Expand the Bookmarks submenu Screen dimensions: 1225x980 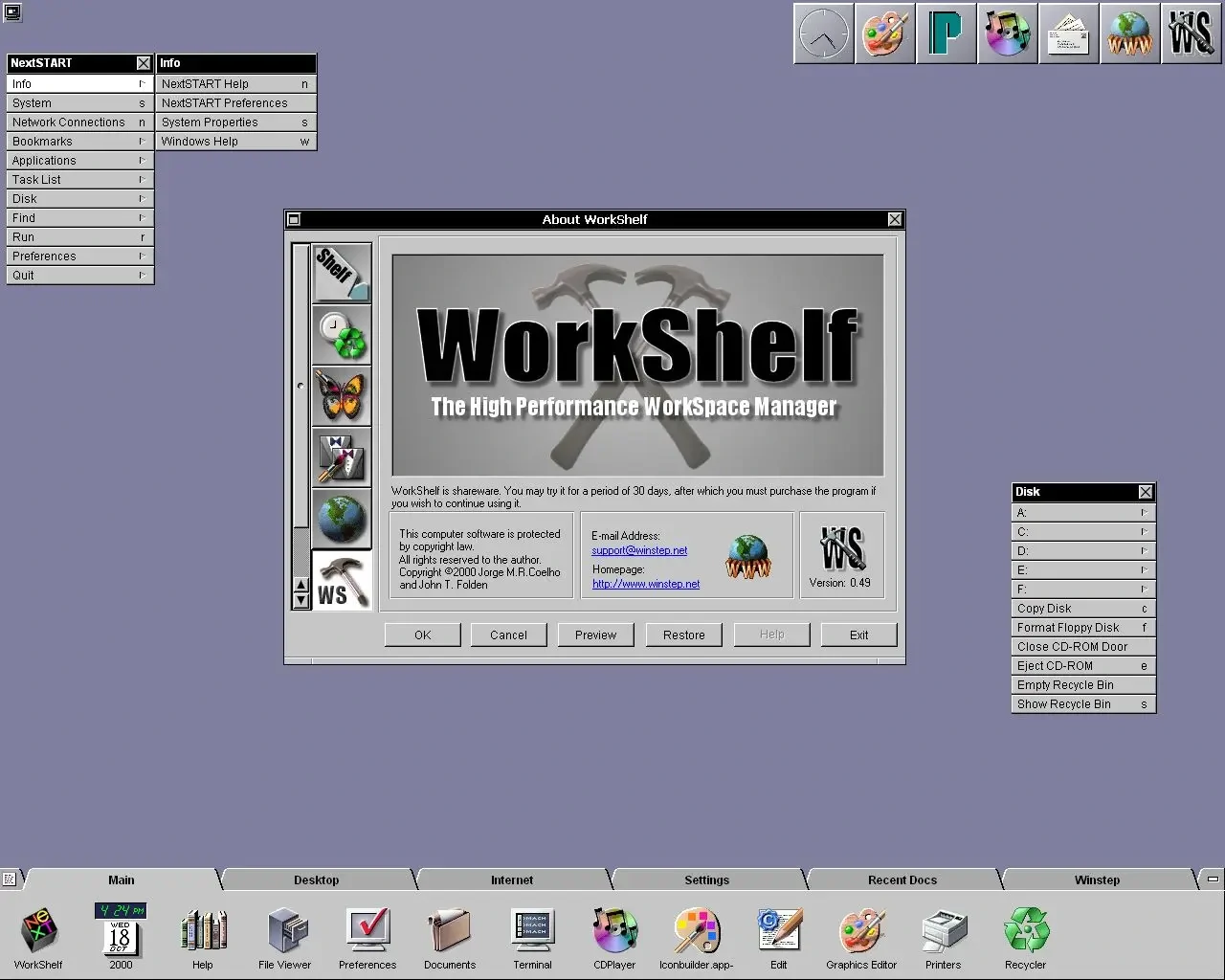coord(78,142)
